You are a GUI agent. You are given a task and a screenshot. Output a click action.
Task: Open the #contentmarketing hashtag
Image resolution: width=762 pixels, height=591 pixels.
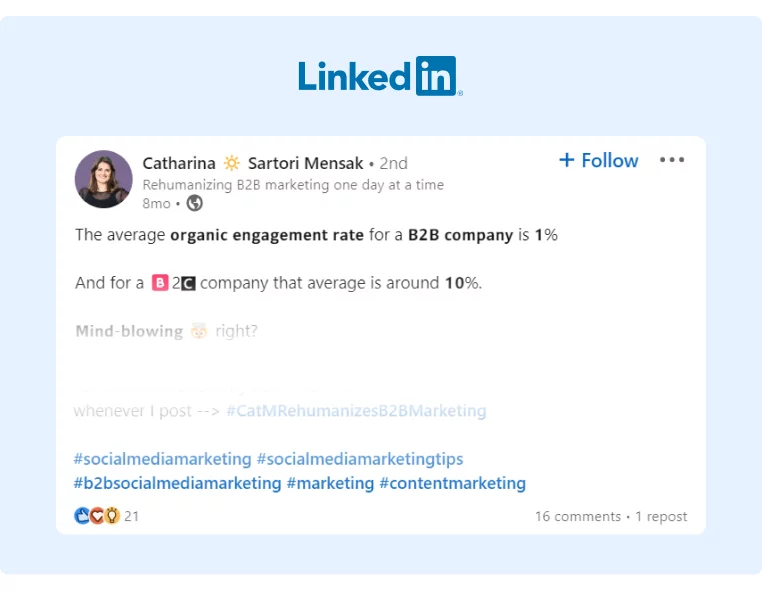click(x=452, y=483)
